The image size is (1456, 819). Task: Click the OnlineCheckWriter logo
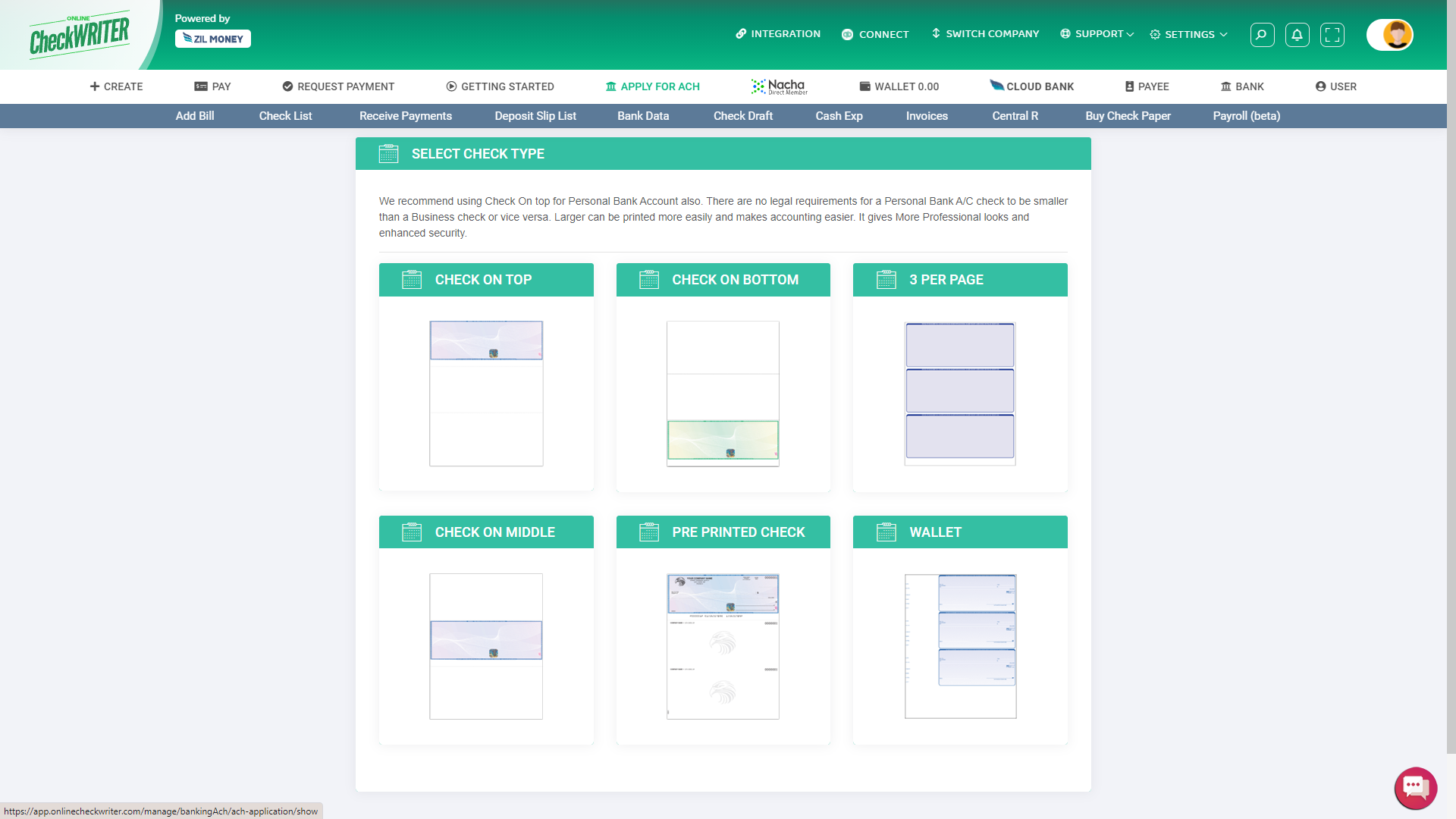[79, 35]
